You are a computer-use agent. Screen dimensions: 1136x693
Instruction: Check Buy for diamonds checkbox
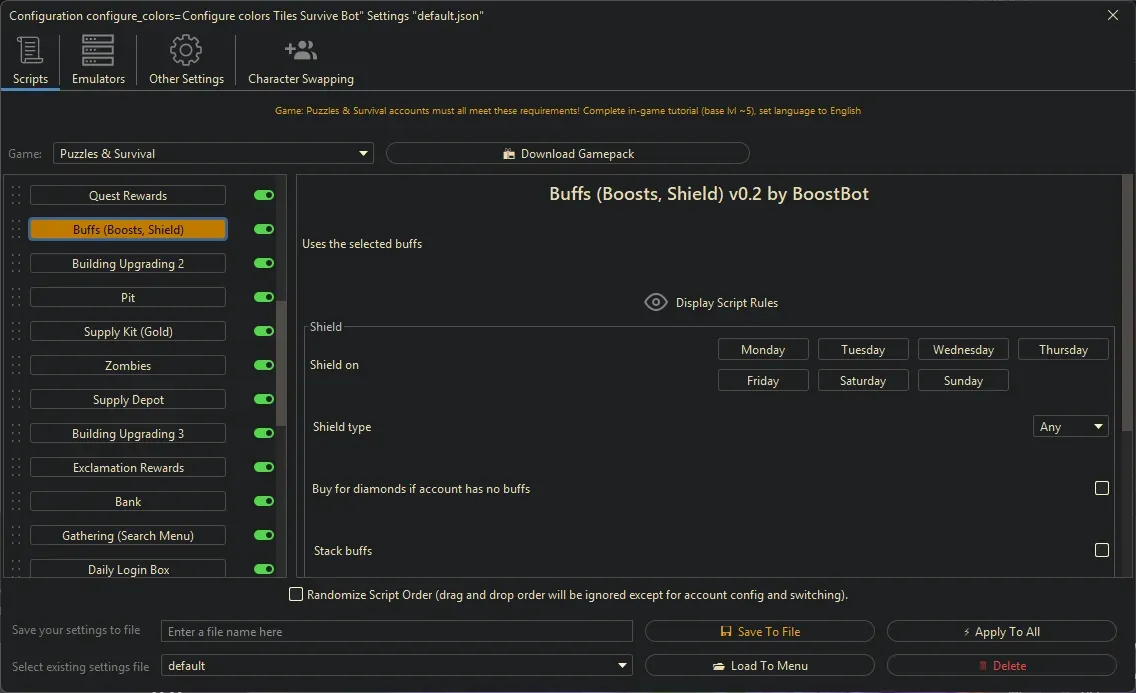(x=1102, y=489)
